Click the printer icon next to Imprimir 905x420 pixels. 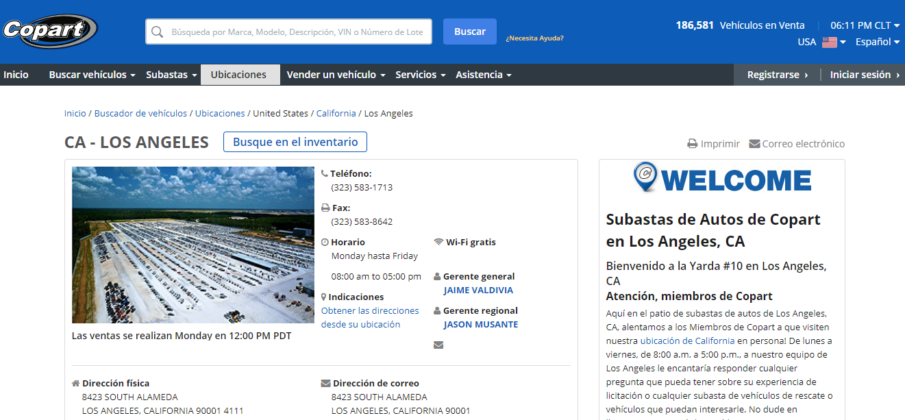pos(692,144)
